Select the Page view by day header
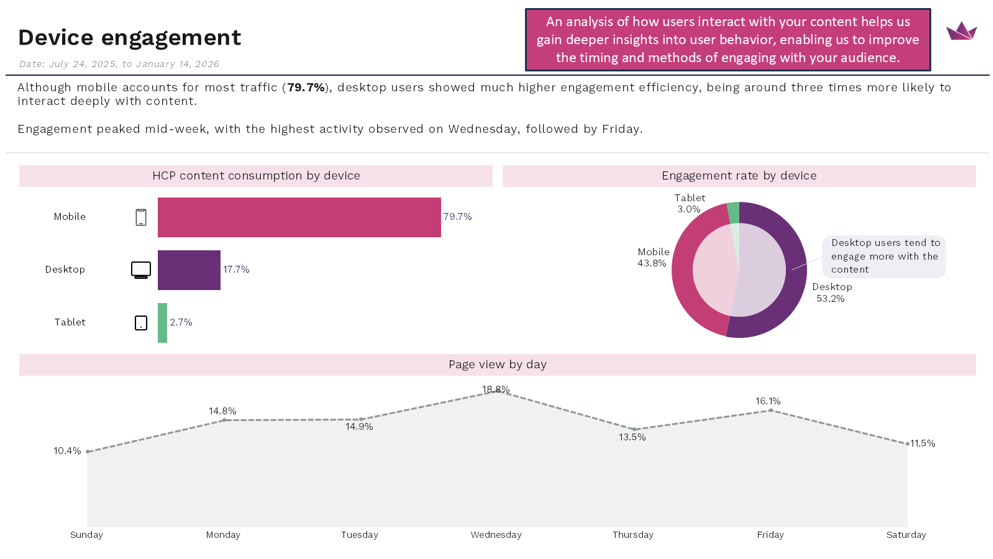The height and width of the screenshot is (559, 993). (x=497, y=365)
